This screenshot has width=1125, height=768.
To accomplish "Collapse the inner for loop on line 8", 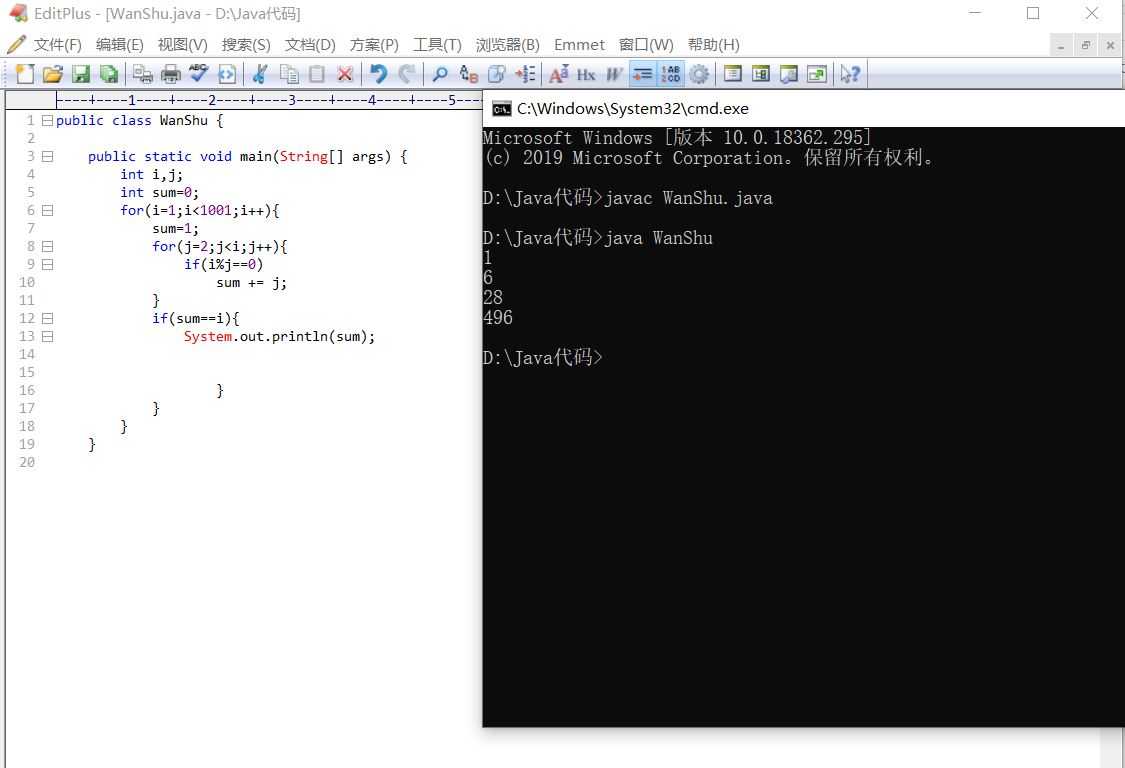I will pos(47,246).
